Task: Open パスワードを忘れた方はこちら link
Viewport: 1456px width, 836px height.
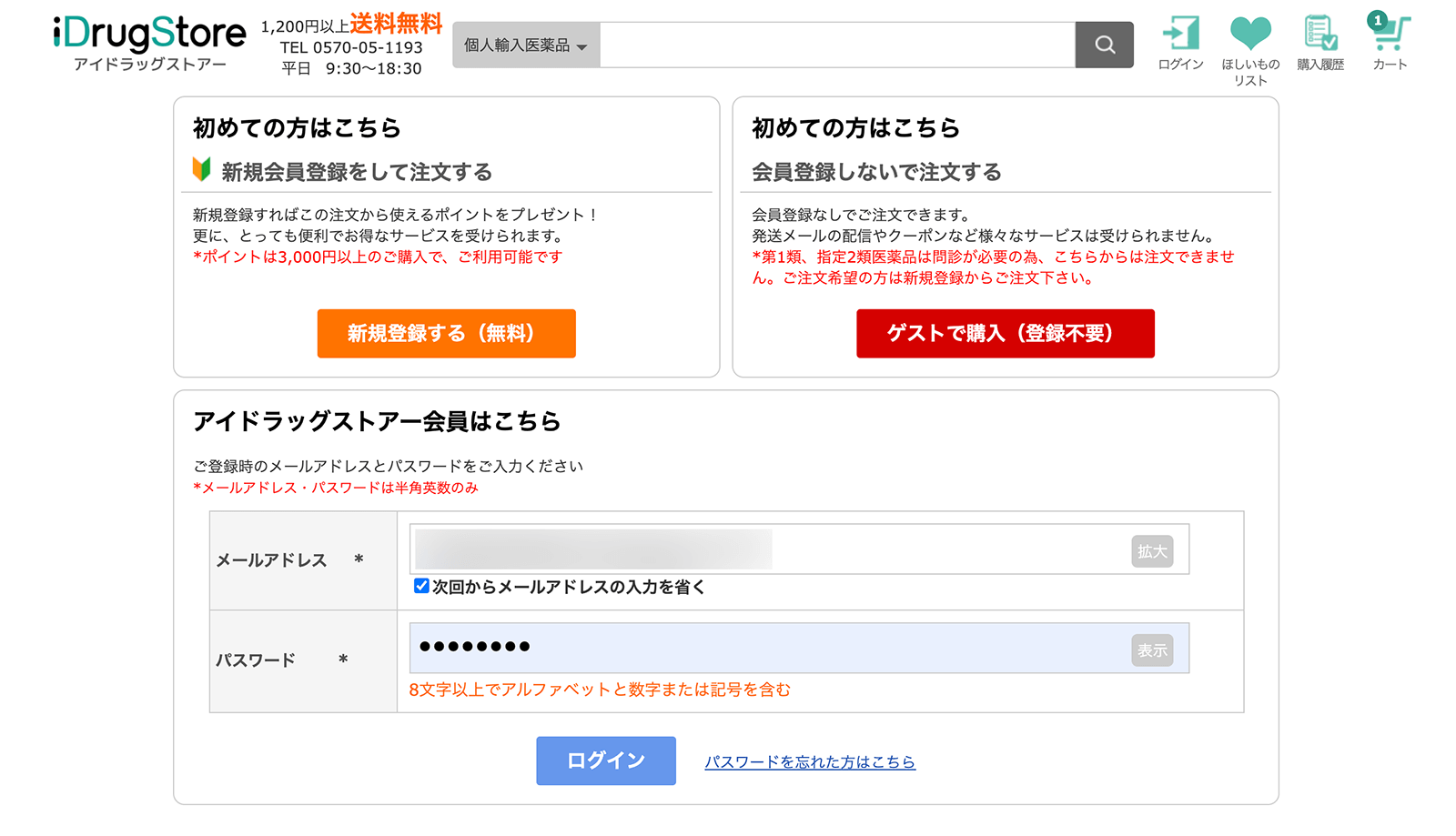Action: (810, 761)
